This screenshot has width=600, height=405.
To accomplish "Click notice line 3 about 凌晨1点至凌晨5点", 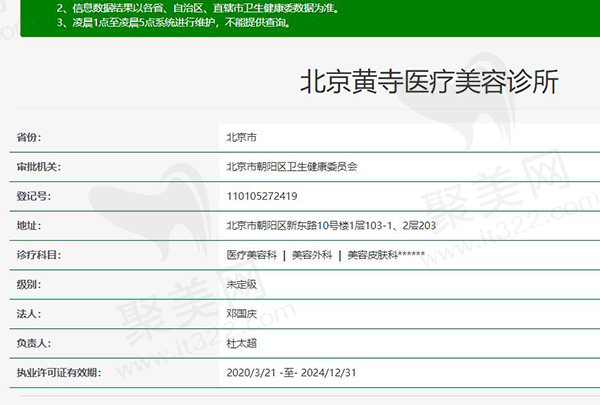I will 174,22.
